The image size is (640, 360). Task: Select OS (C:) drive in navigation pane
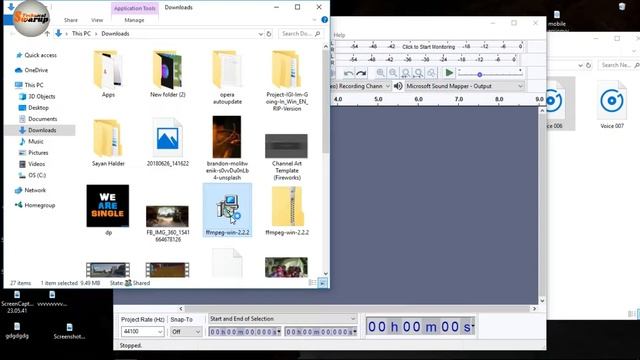(37, 175)
